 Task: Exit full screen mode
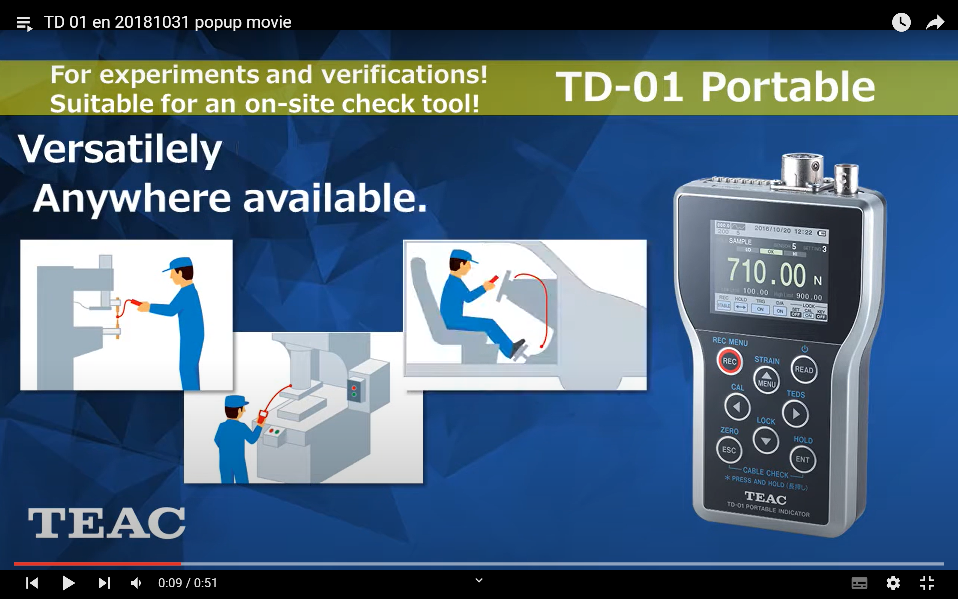pyautogui.click(x=927, y=583)
